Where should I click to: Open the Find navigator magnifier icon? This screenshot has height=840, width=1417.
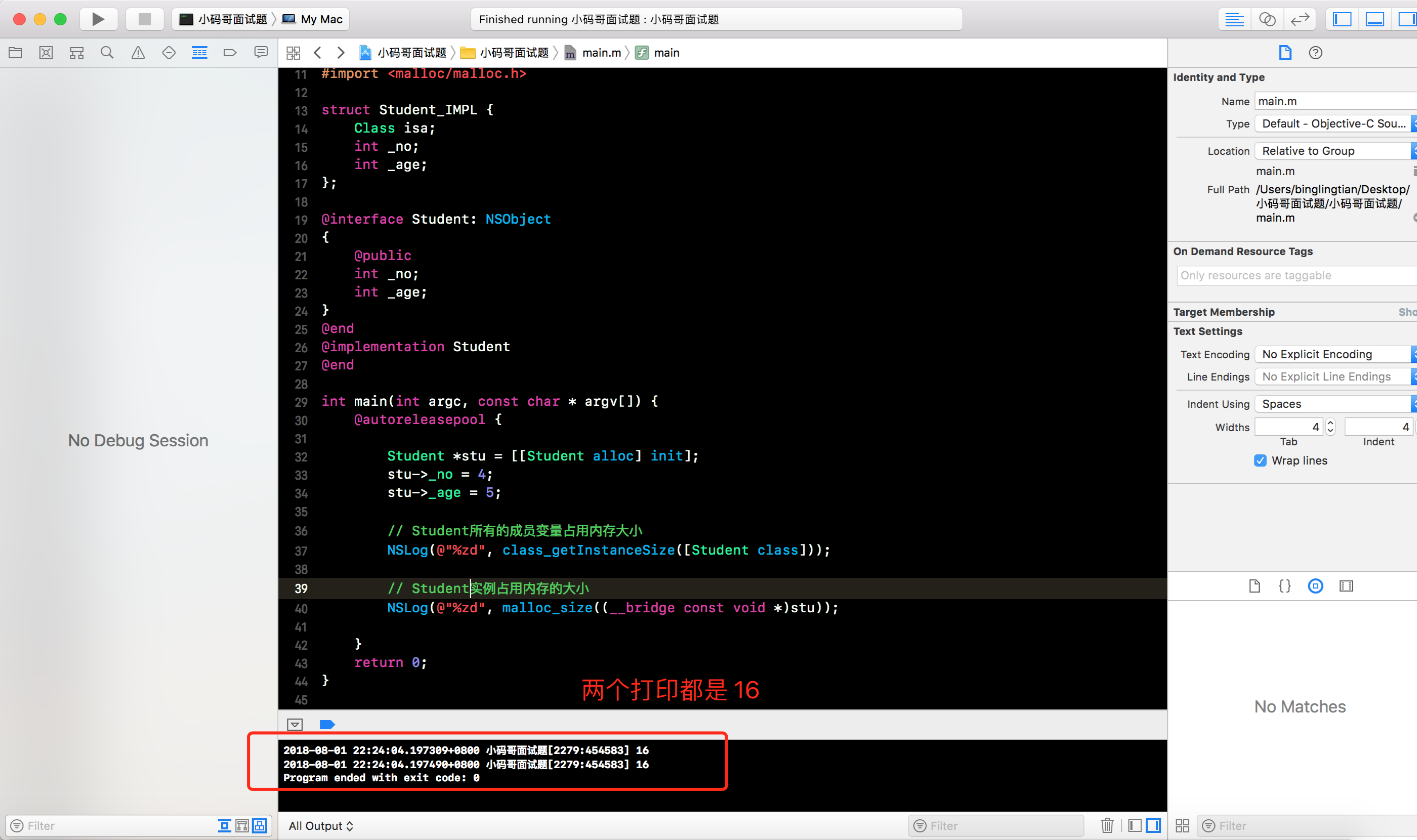pyautogui.click(x=107, y=53)
